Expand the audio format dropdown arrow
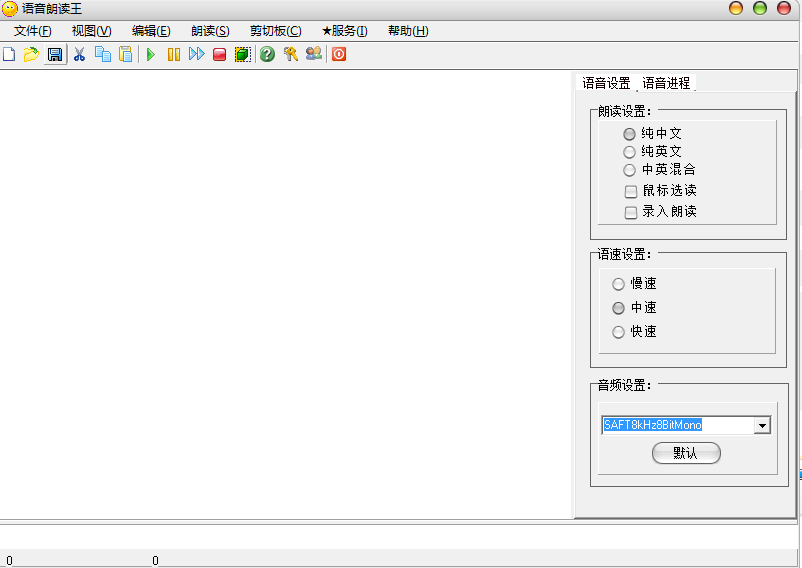The width and height of the screenshot is (802, 568). (762, 425)
